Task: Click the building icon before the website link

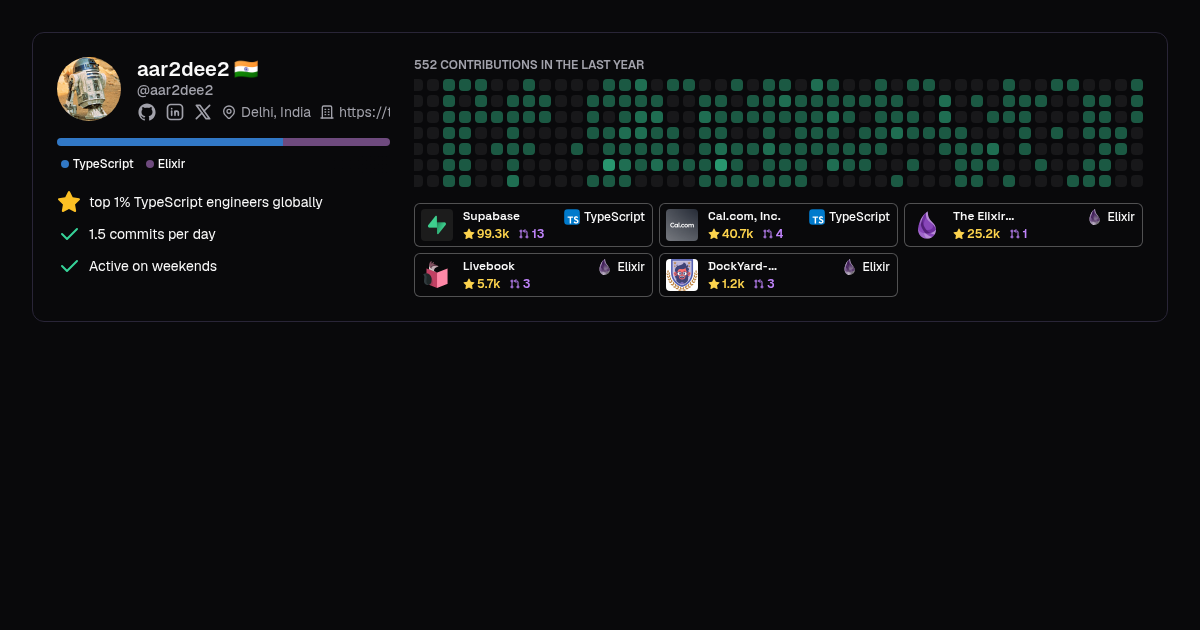Action: 327,112
